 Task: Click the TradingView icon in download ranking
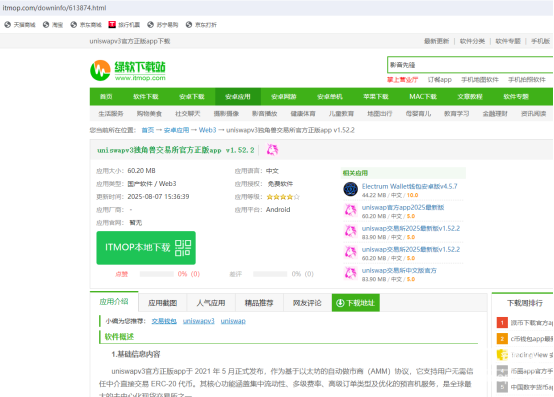502,355
